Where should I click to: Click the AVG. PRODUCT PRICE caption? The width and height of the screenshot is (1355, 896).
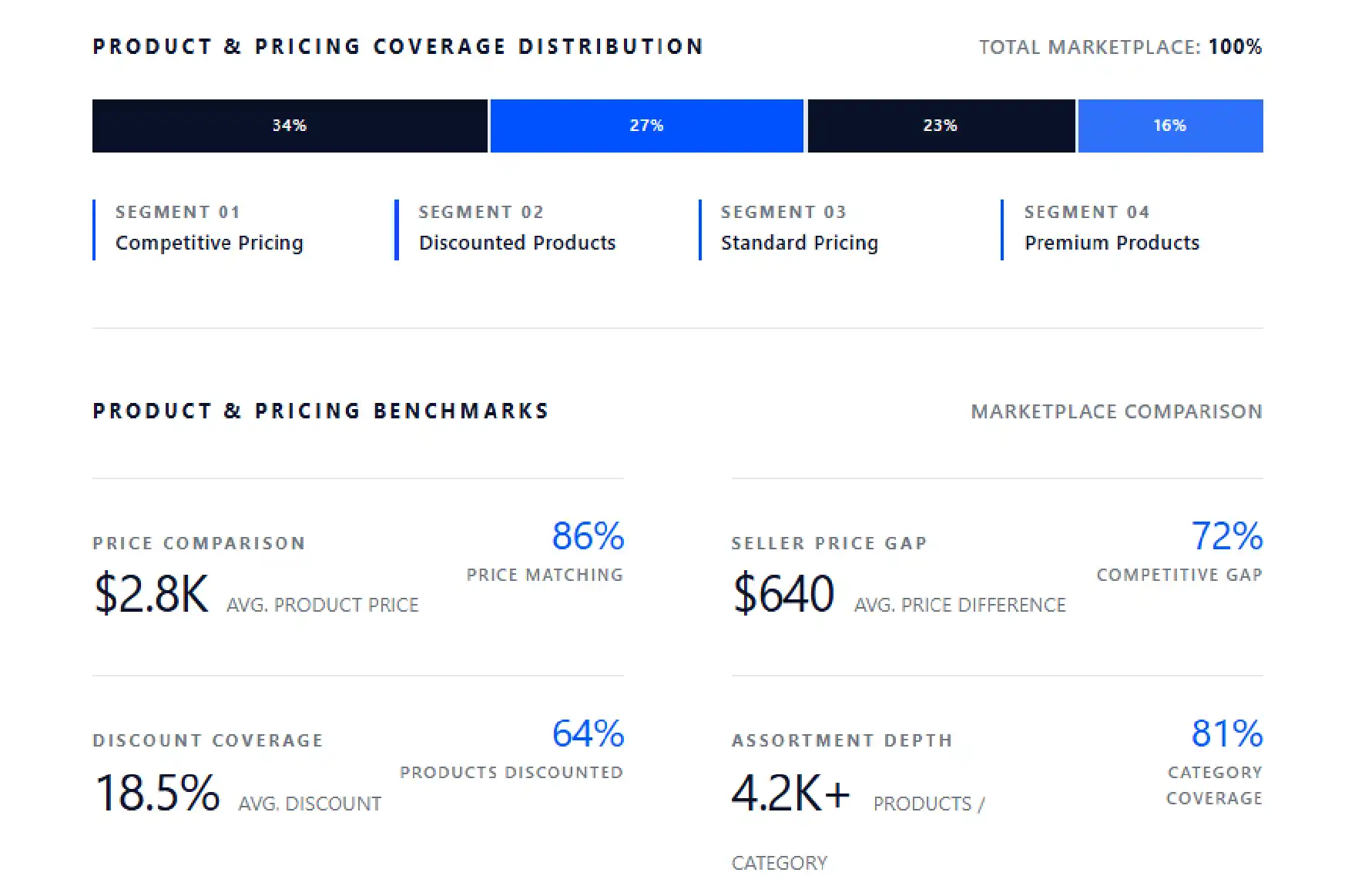click(x=323, y=606)
